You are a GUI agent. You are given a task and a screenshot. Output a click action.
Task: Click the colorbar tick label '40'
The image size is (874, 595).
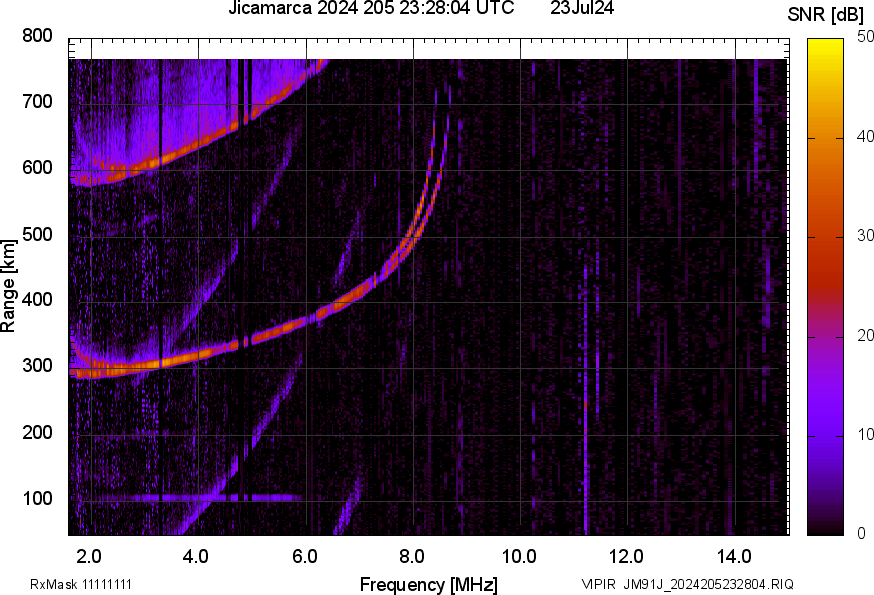click(x=865, y=136)
